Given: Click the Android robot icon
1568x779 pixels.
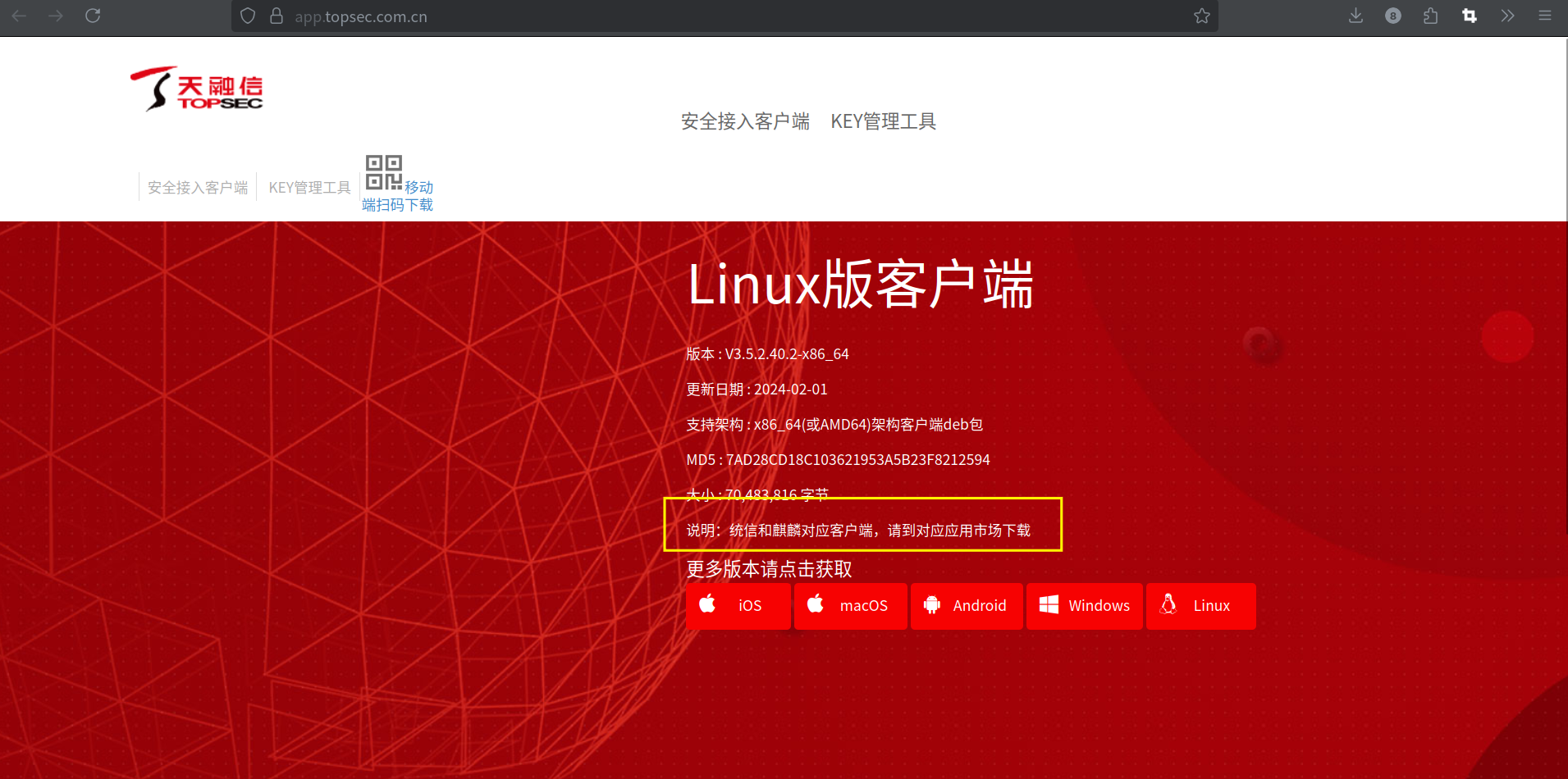Looking at the screenshot, I should coord(932,605).
